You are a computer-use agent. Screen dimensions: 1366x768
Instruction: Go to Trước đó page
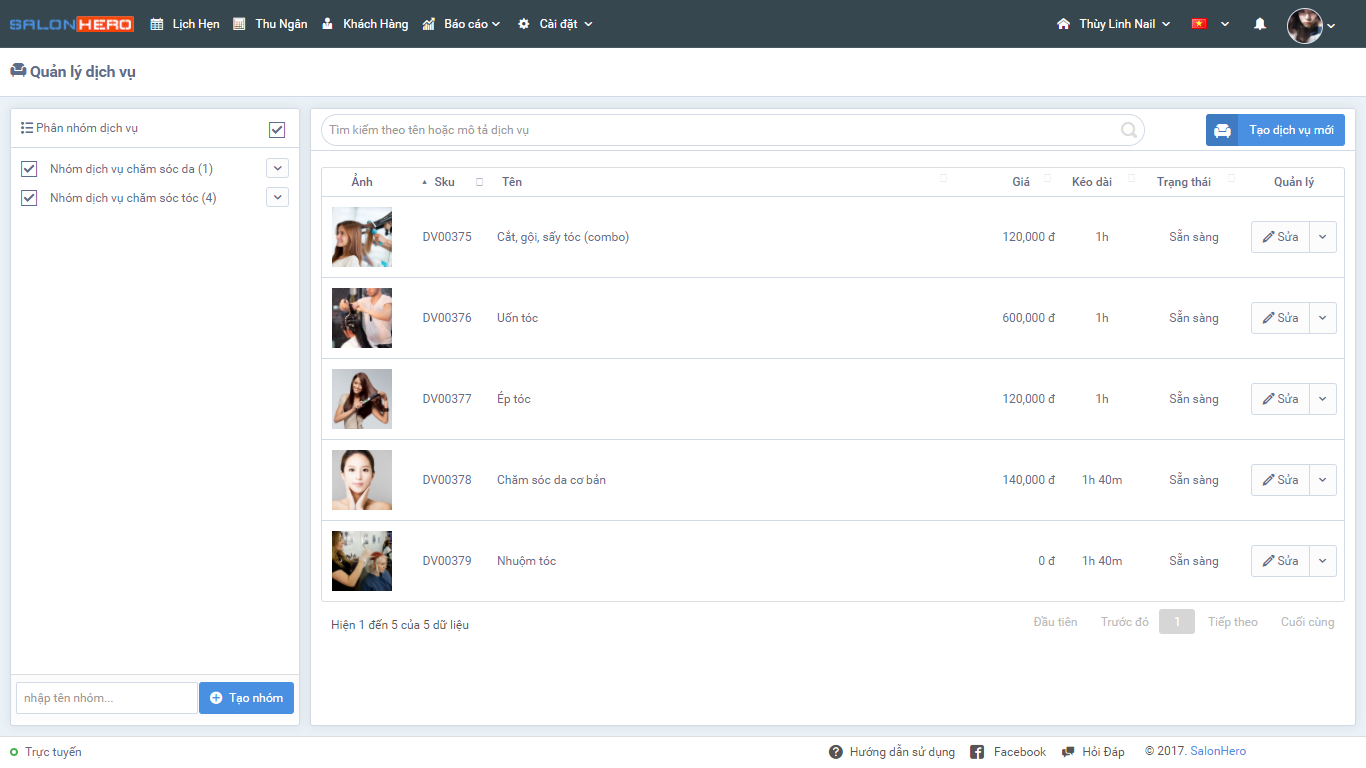[x=1125, y=622]
